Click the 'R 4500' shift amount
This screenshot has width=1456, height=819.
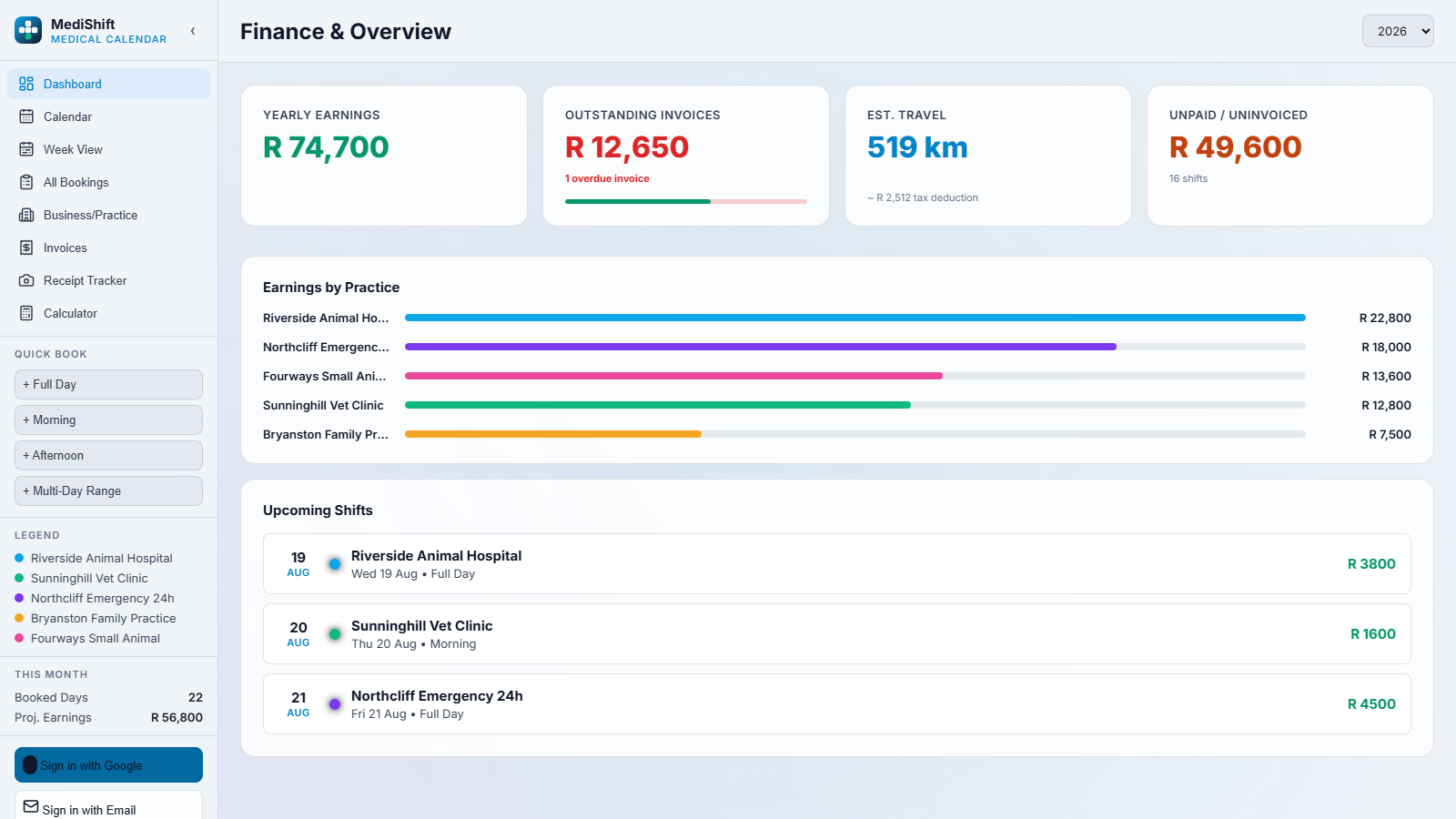pyautogui.click(x=1371, y=704)
